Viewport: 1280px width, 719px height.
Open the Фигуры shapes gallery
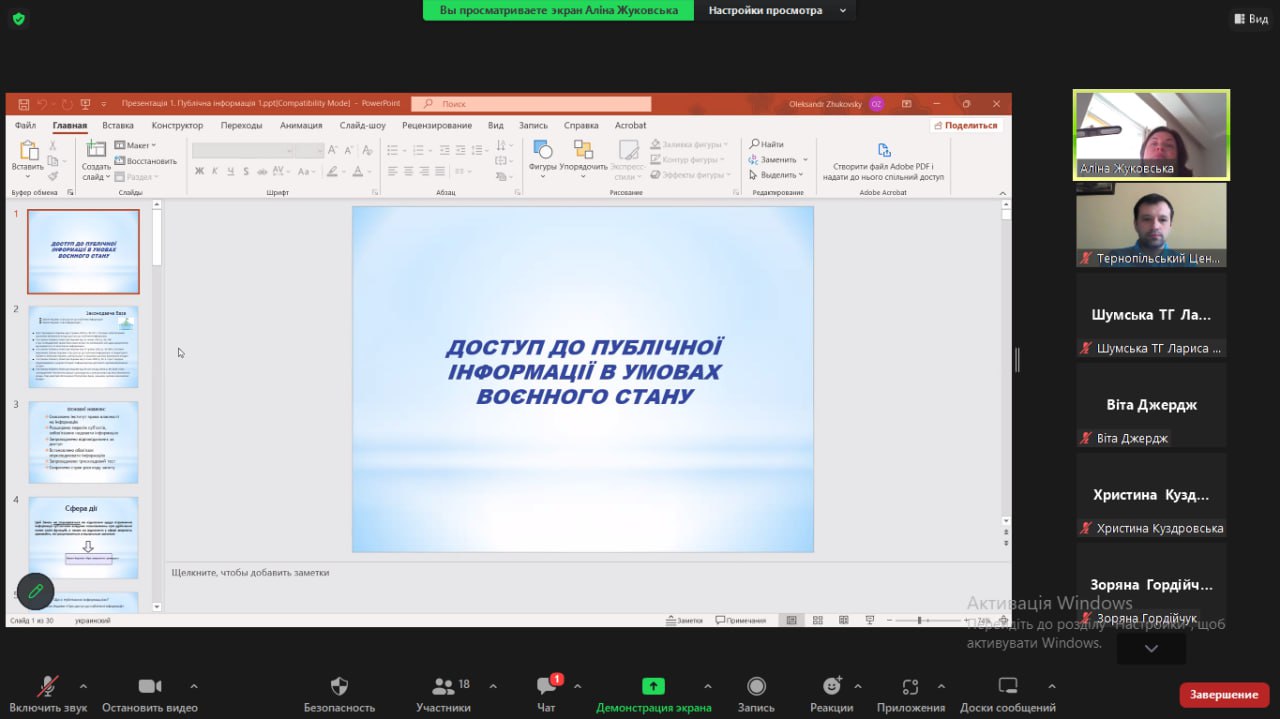[x=542, y=158]
